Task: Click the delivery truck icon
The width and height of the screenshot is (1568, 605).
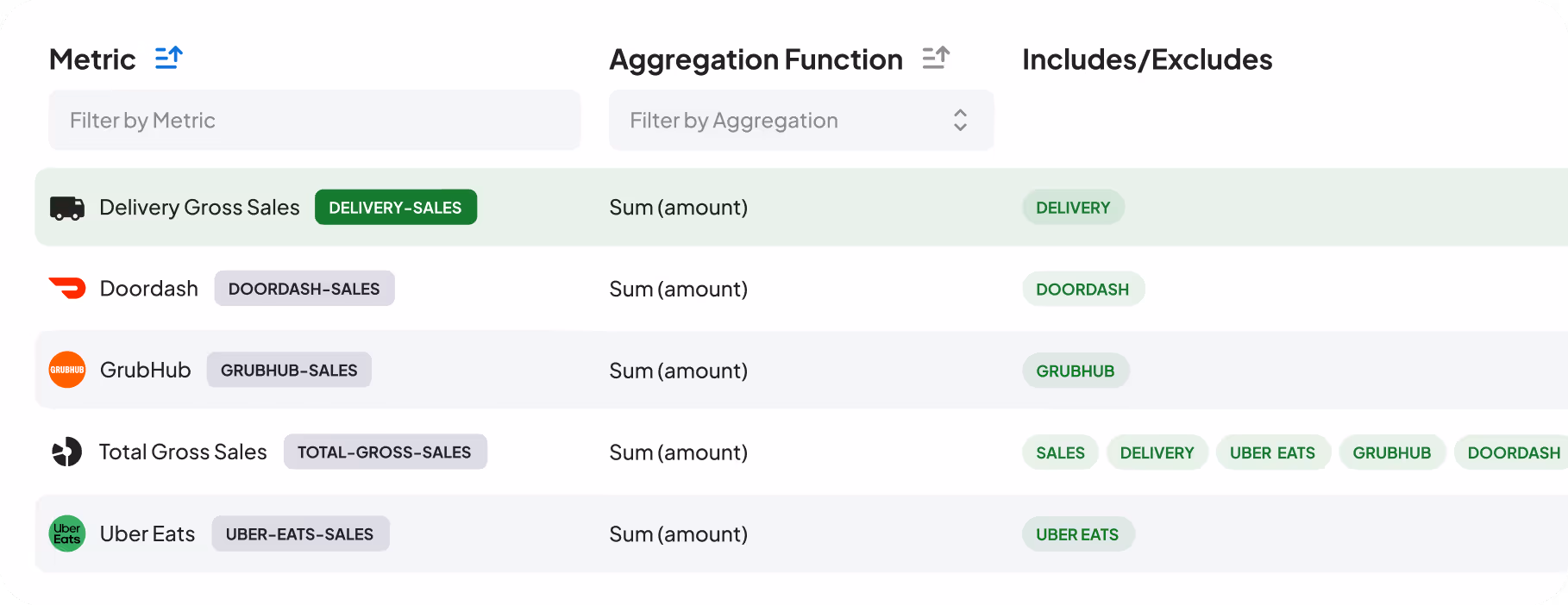Action: (67, 208)
